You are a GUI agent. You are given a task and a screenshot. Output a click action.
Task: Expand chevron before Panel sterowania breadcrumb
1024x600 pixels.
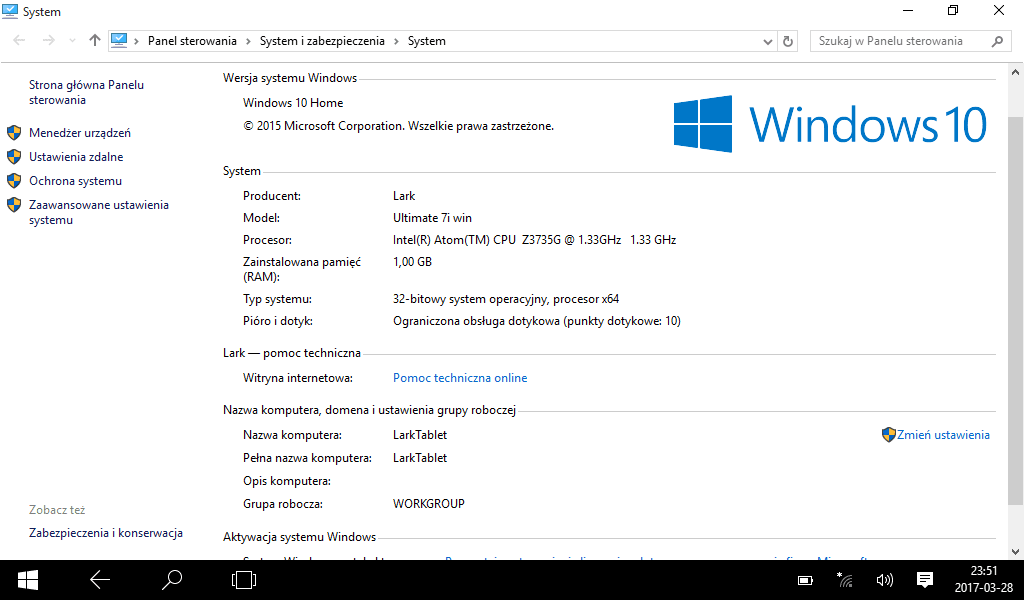click(136, 41)
